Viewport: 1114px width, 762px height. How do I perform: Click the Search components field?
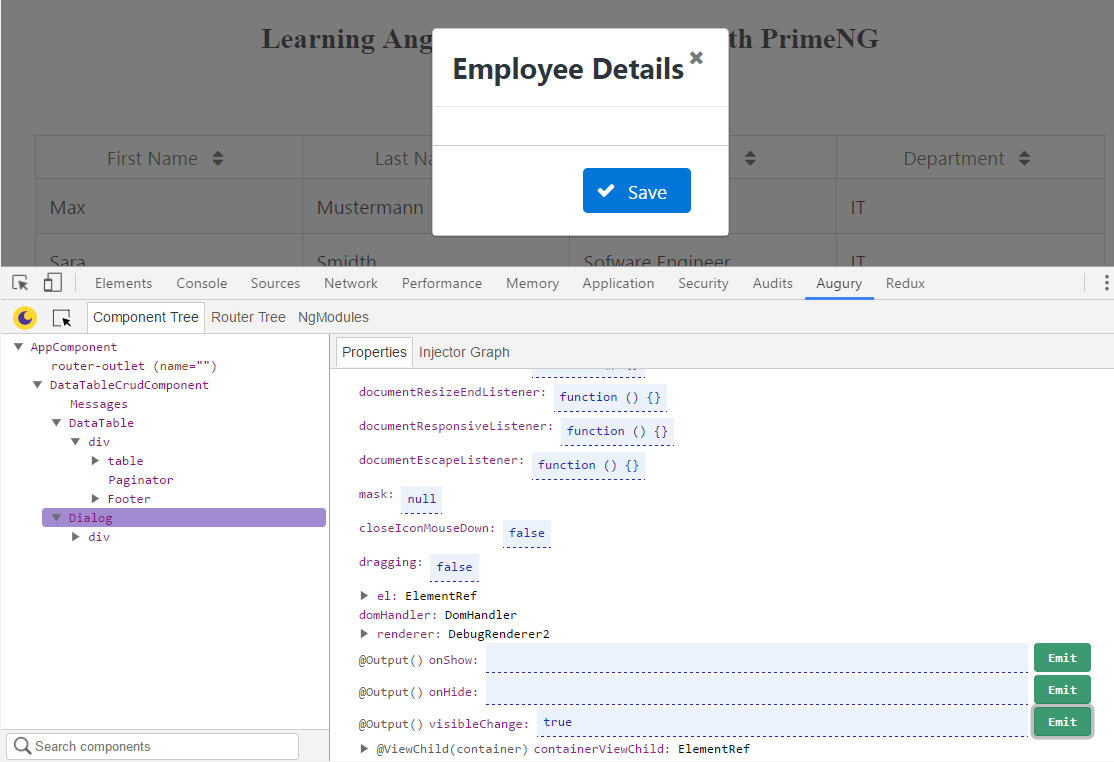(153, 746)
